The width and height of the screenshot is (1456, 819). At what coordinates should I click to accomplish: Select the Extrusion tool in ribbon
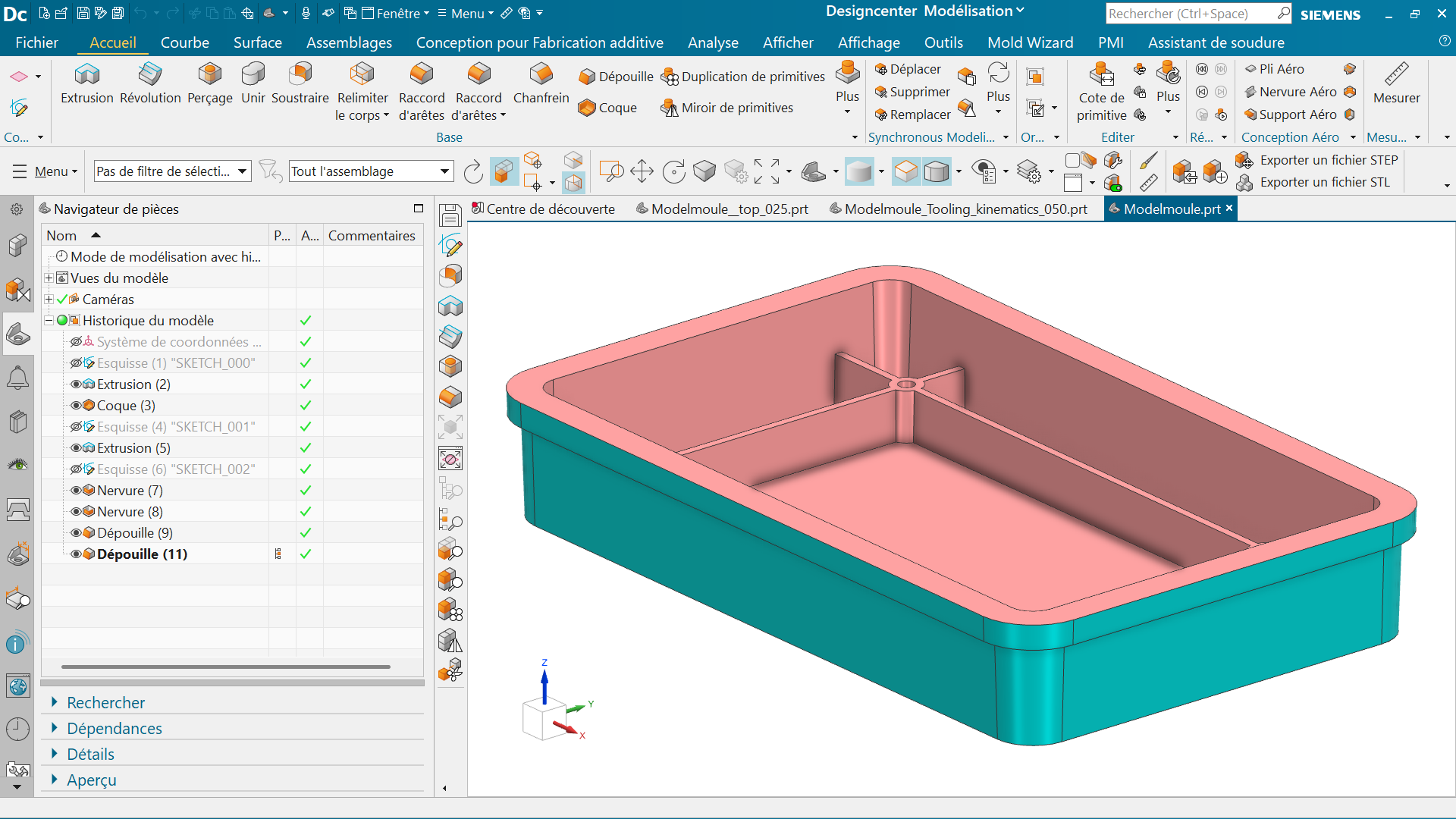pyautogui.click(x=87, y=83)
